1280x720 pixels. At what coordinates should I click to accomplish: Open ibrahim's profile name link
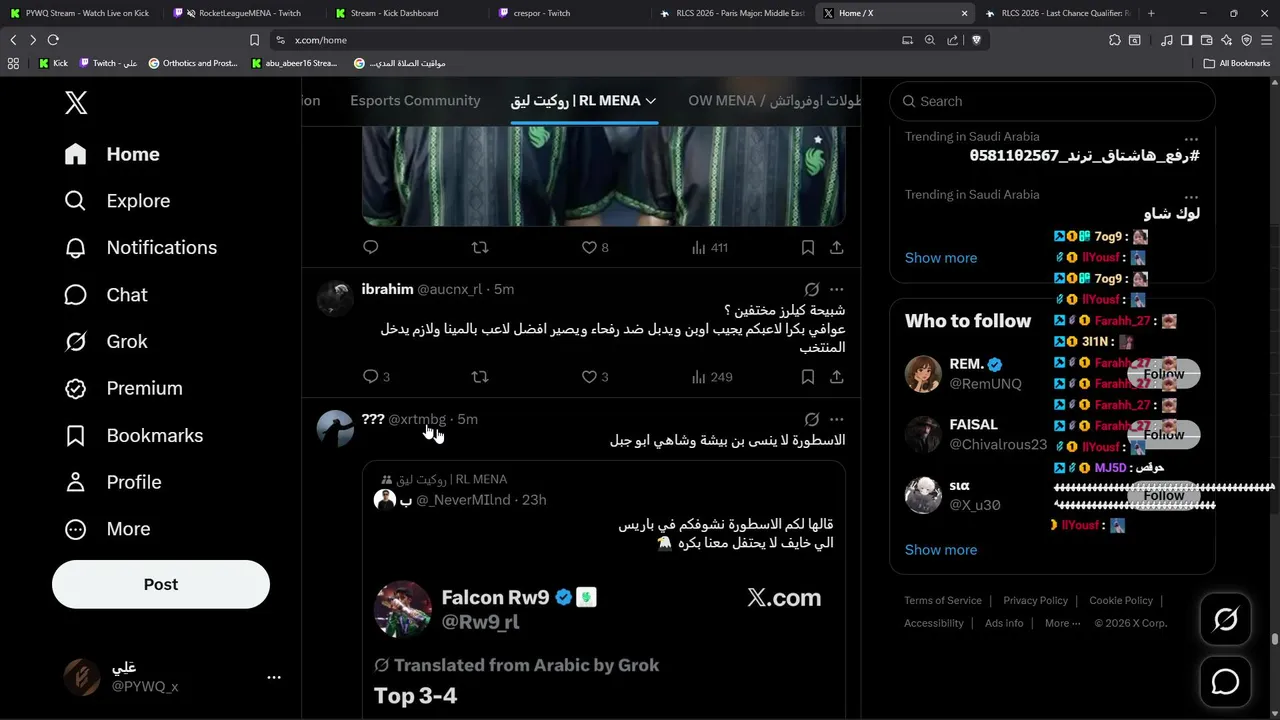click(387, 289)
